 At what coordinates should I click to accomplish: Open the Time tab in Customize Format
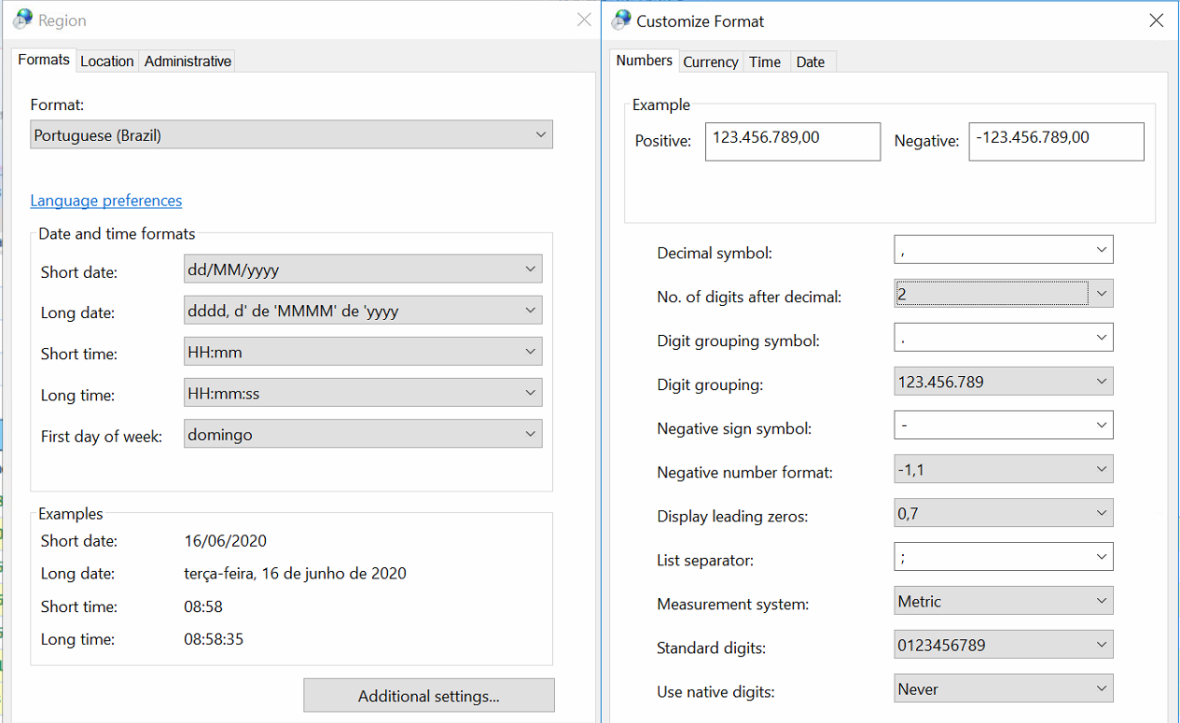(764, 62)
